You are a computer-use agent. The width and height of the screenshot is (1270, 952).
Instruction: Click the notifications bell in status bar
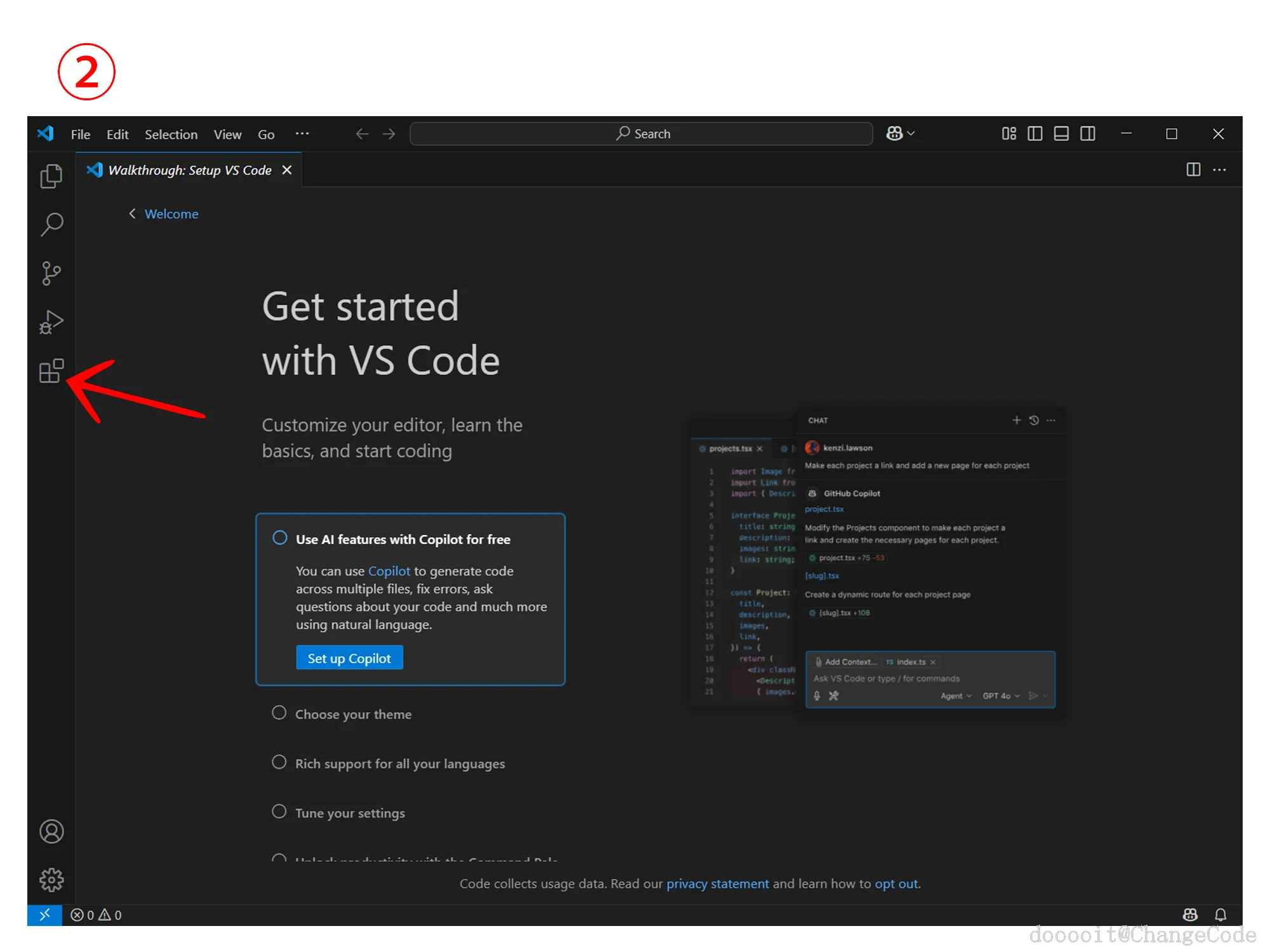point(1220,915)
